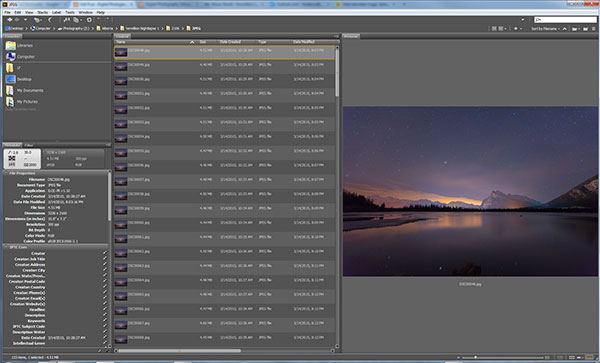
Task: Collapse the File Properties section
Action: click(6, 173)
